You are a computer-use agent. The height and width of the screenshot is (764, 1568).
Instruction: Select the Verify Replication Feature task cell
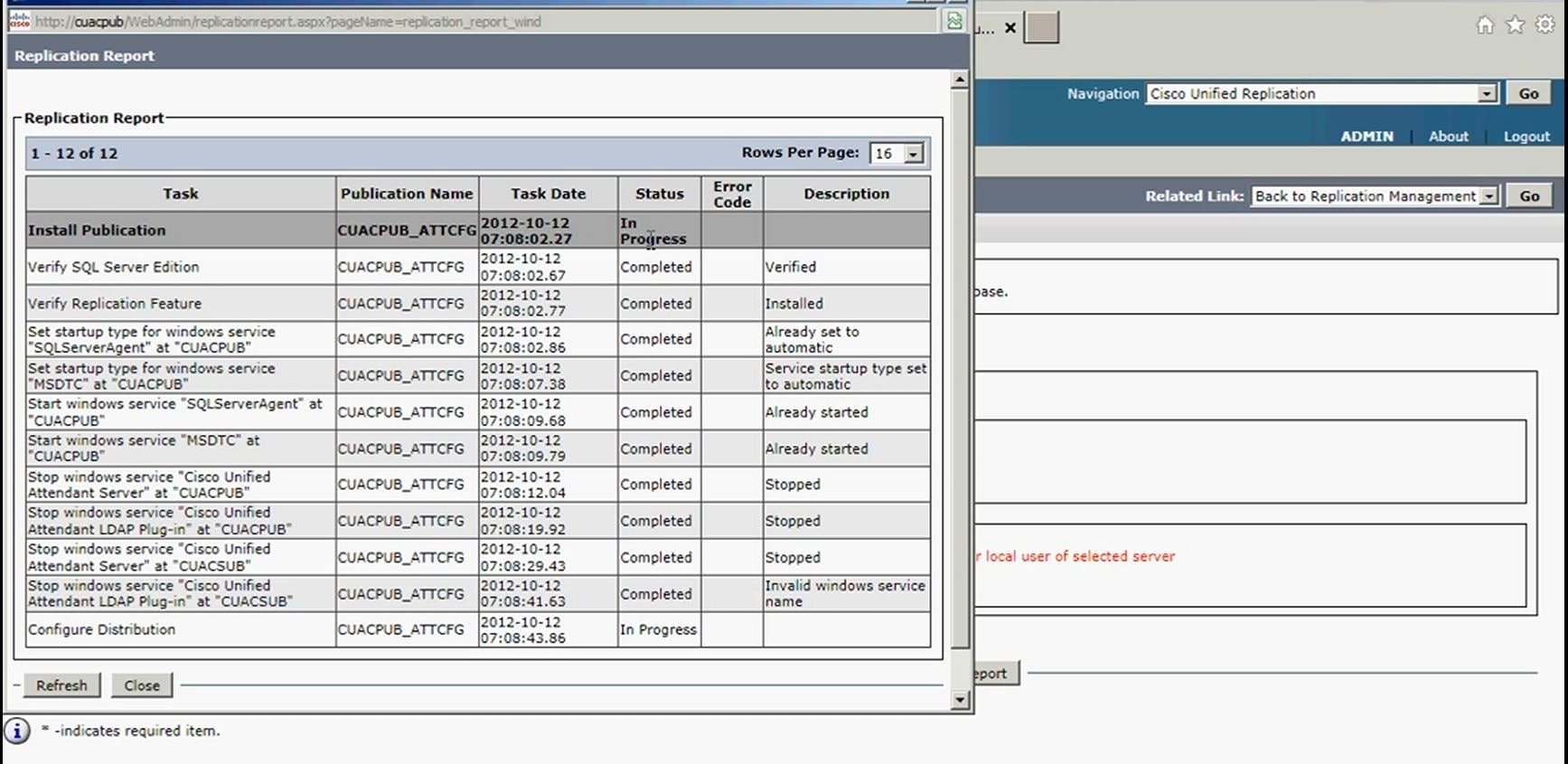(181, 304)
